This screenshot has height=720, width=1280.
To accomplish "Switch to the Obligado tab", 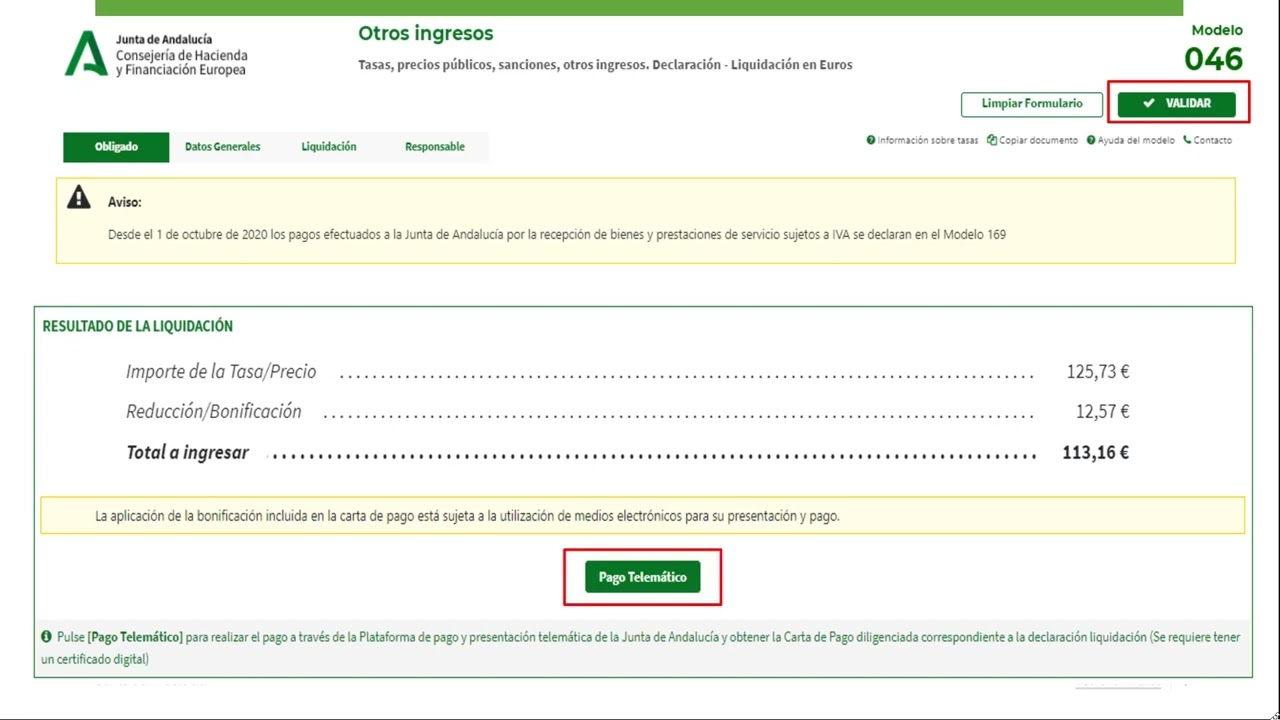I will (x=116, y=147).
